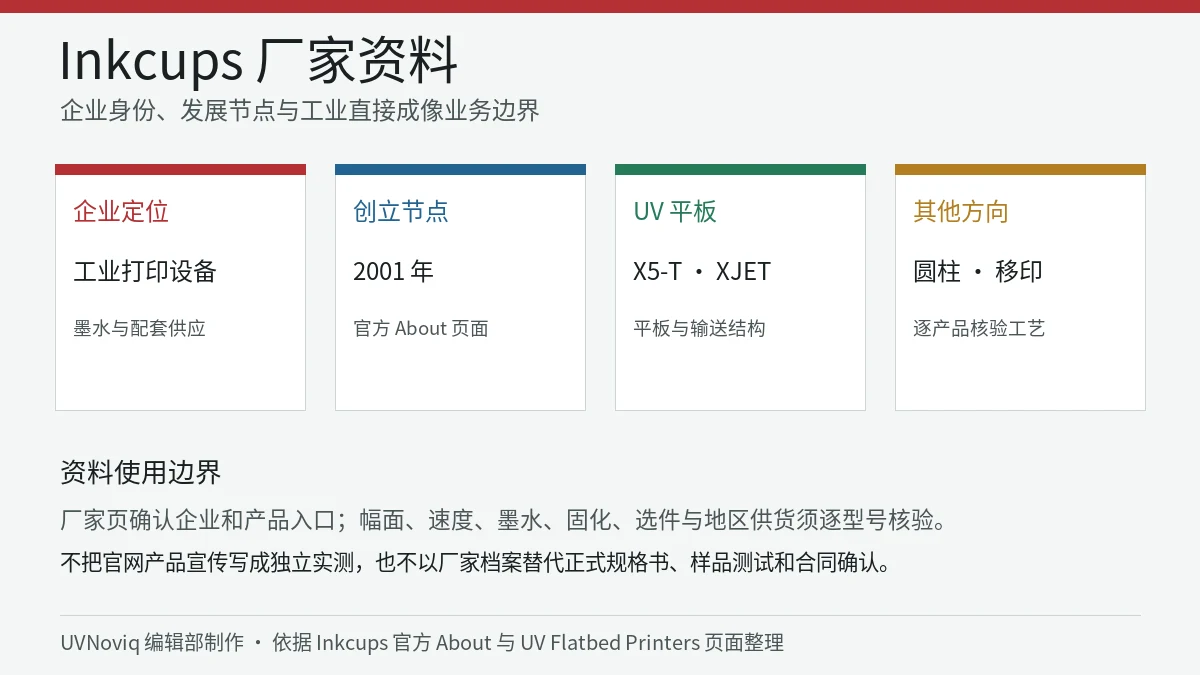Click the 其他方向 card heading
The image size is (1200, 675).
coord(961,211)
